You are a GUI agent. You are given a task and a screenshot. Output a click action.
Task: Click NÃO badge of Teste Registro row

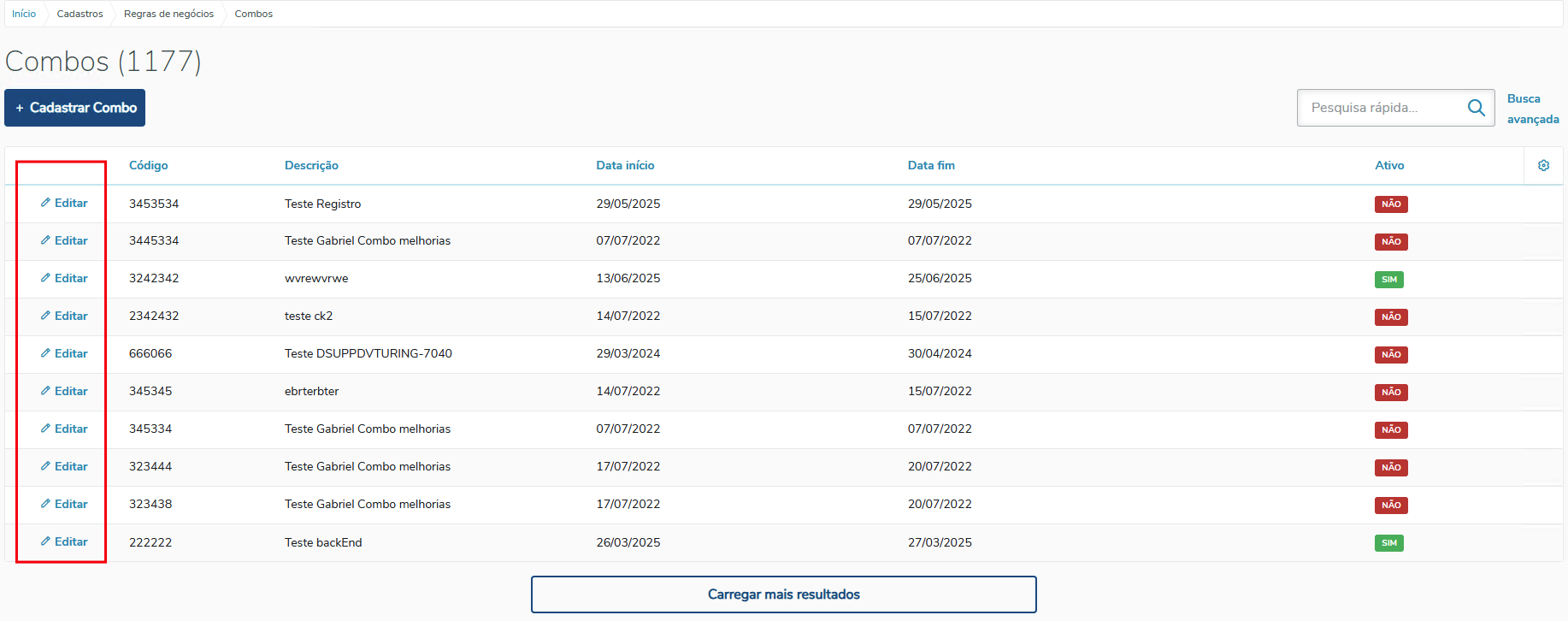[1391, 204]
